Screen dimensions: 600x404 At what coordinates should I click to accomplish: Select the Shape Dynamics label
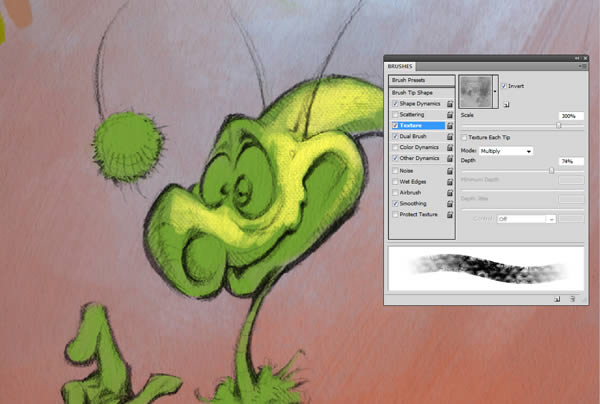point(420,104)
